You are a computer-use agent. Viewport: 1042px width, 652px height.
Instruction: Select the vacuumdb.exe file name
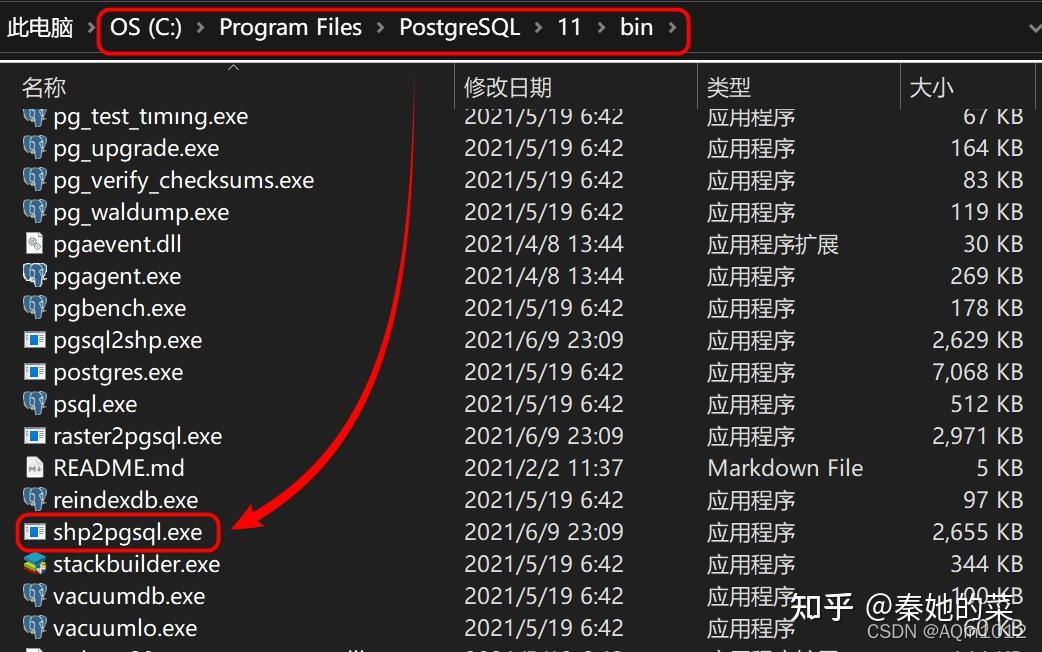pyautogui.click(x=129, y=596)
